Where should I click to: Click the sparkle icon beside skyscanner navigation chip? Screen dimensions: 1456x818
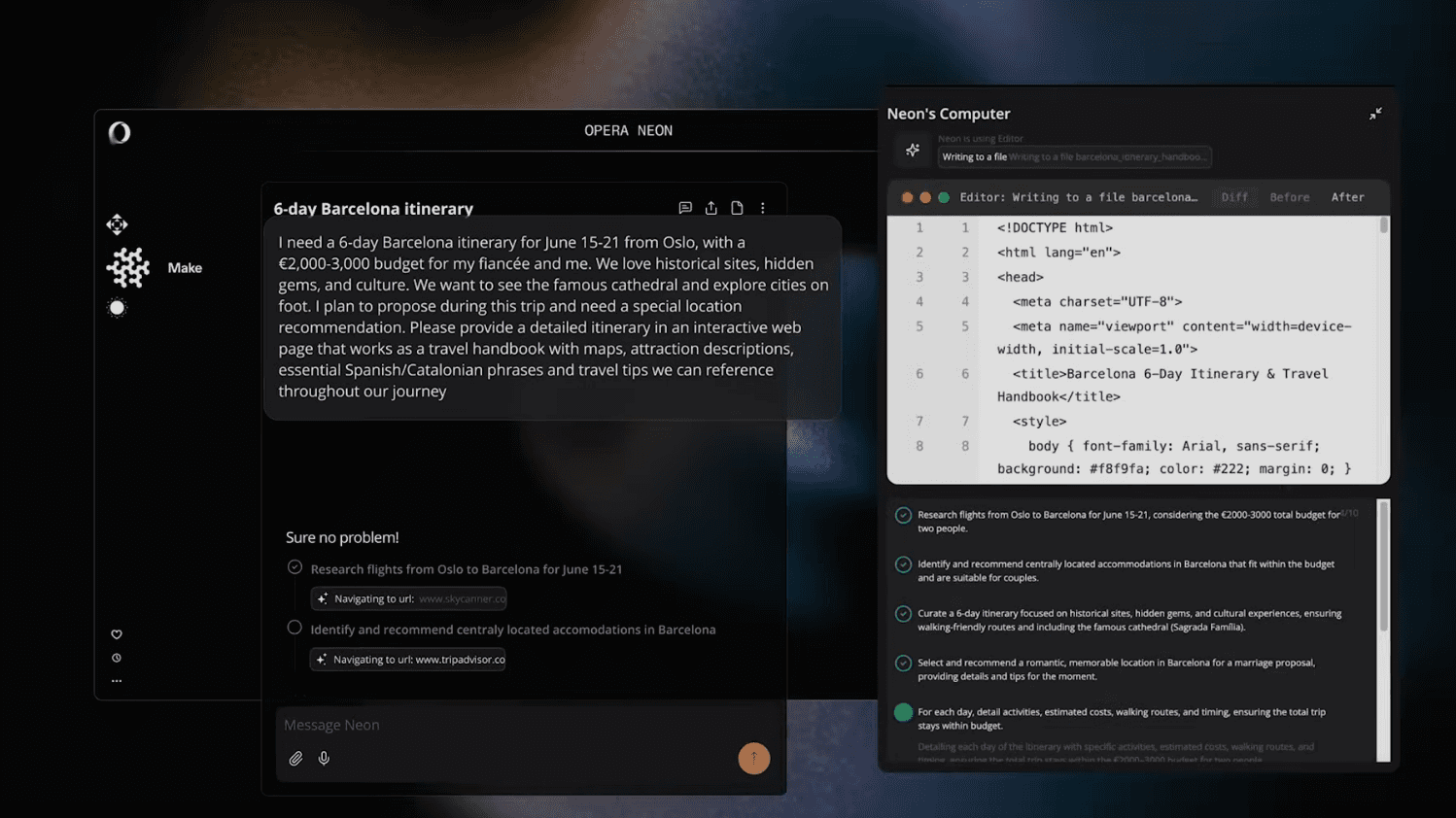(x=323, y=598)
